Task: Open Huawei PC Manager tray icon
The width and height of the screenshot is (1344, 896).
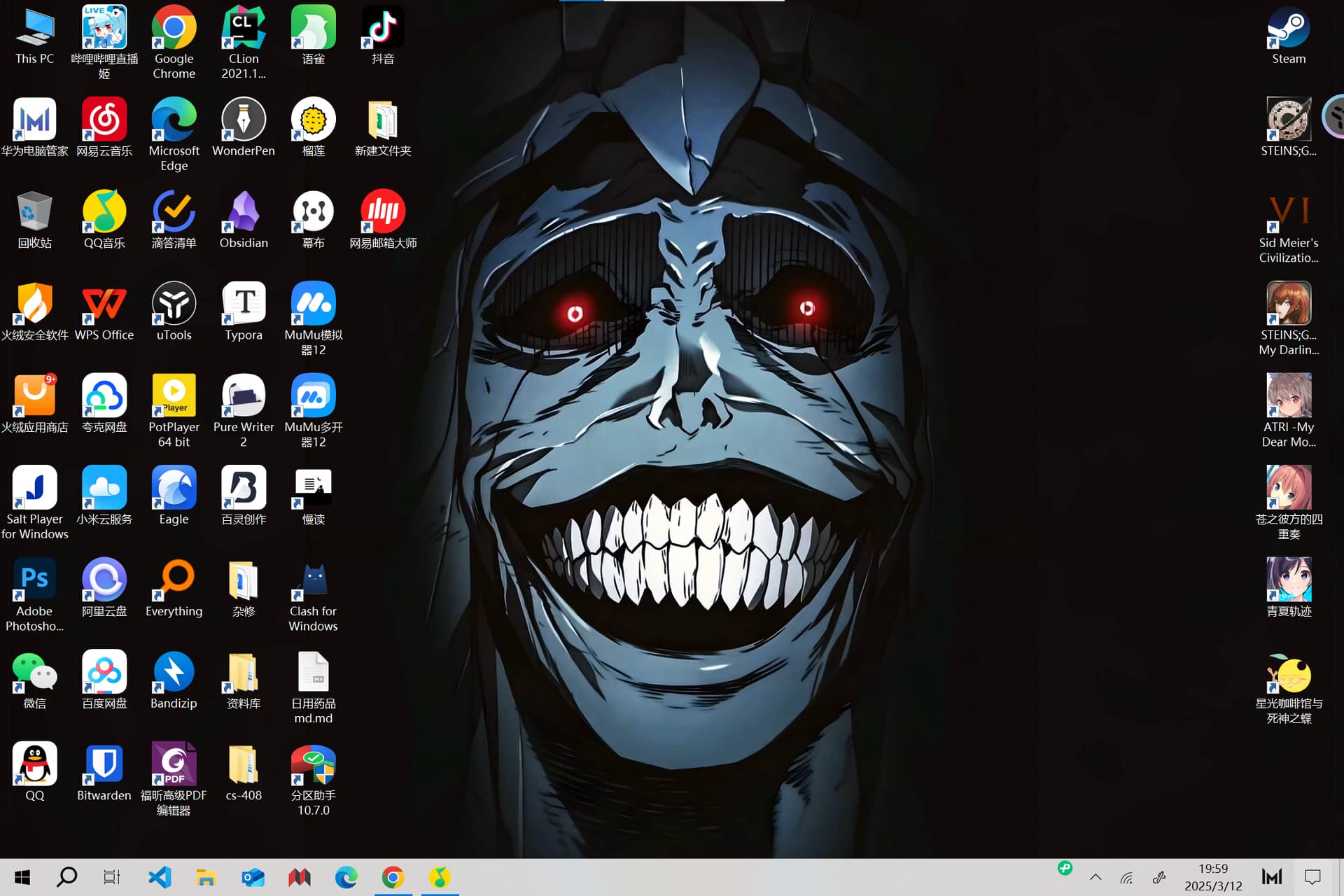Action: 1271,877
